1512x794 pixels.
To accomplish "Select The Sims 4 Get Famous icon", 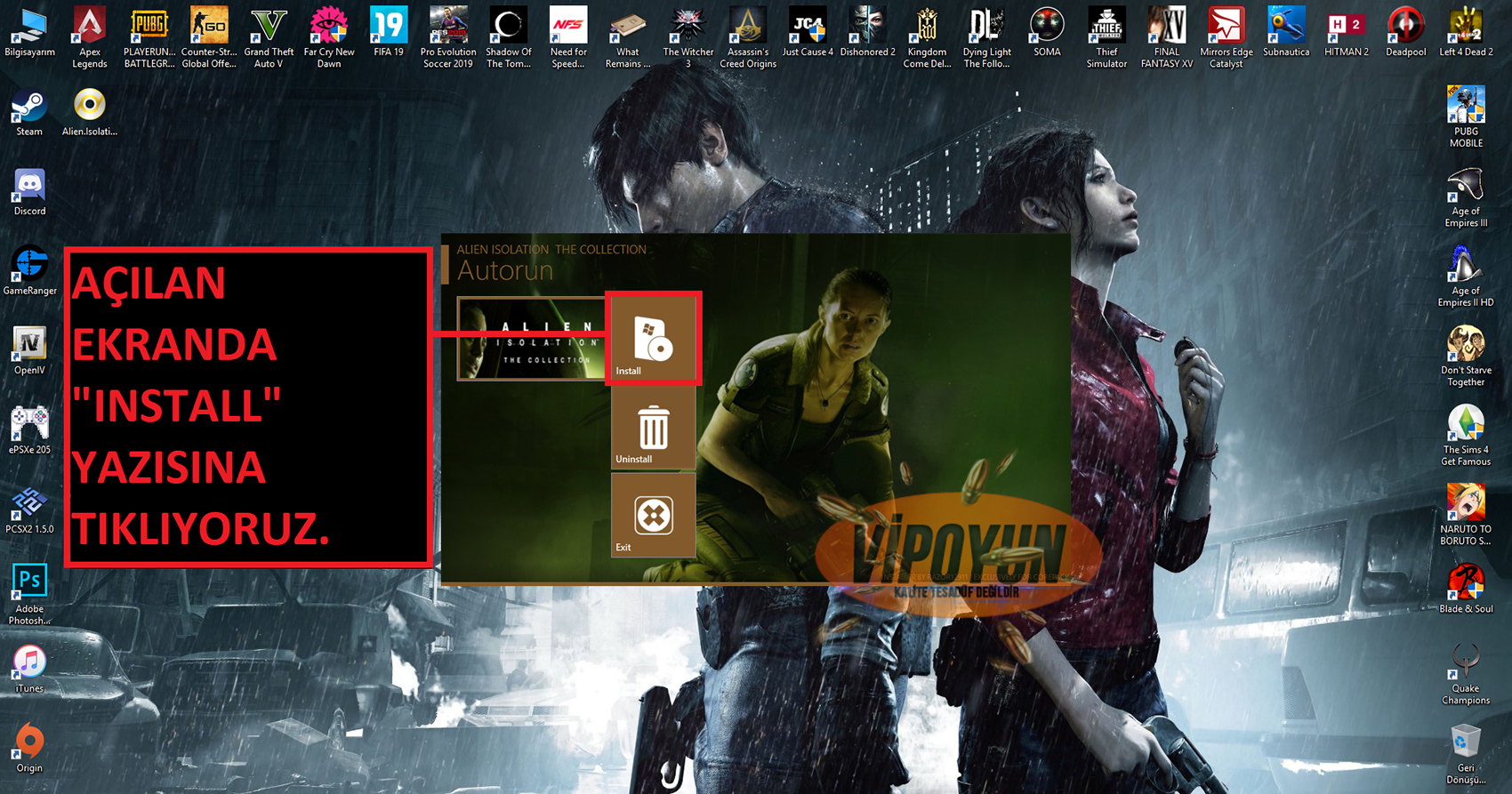I will click(x=1466, y=436).
